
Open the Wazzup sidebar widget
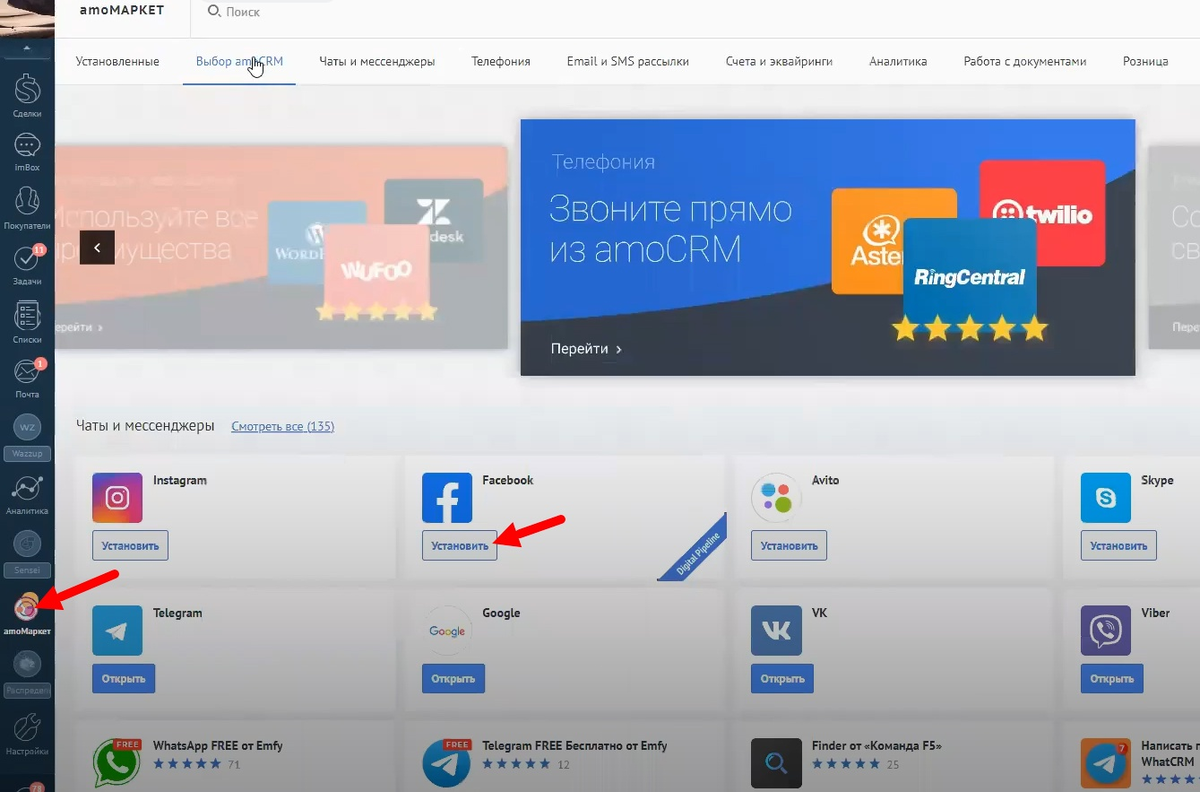coord(27,437)
